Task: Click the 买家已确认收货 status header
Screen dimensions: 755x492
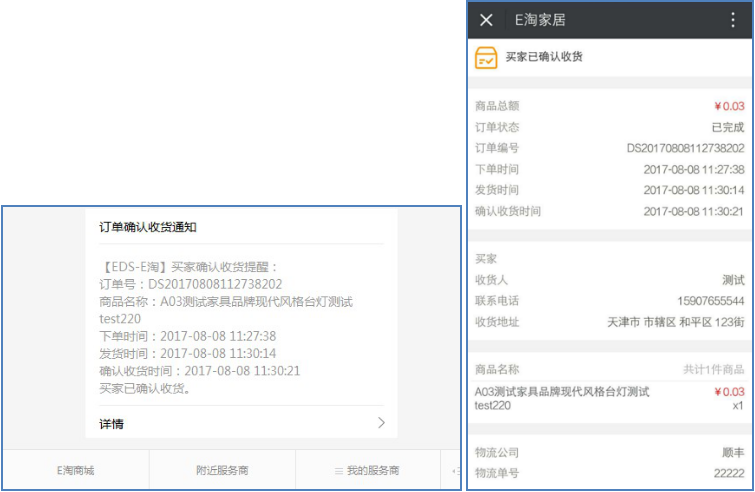Action: coord(544,57)
